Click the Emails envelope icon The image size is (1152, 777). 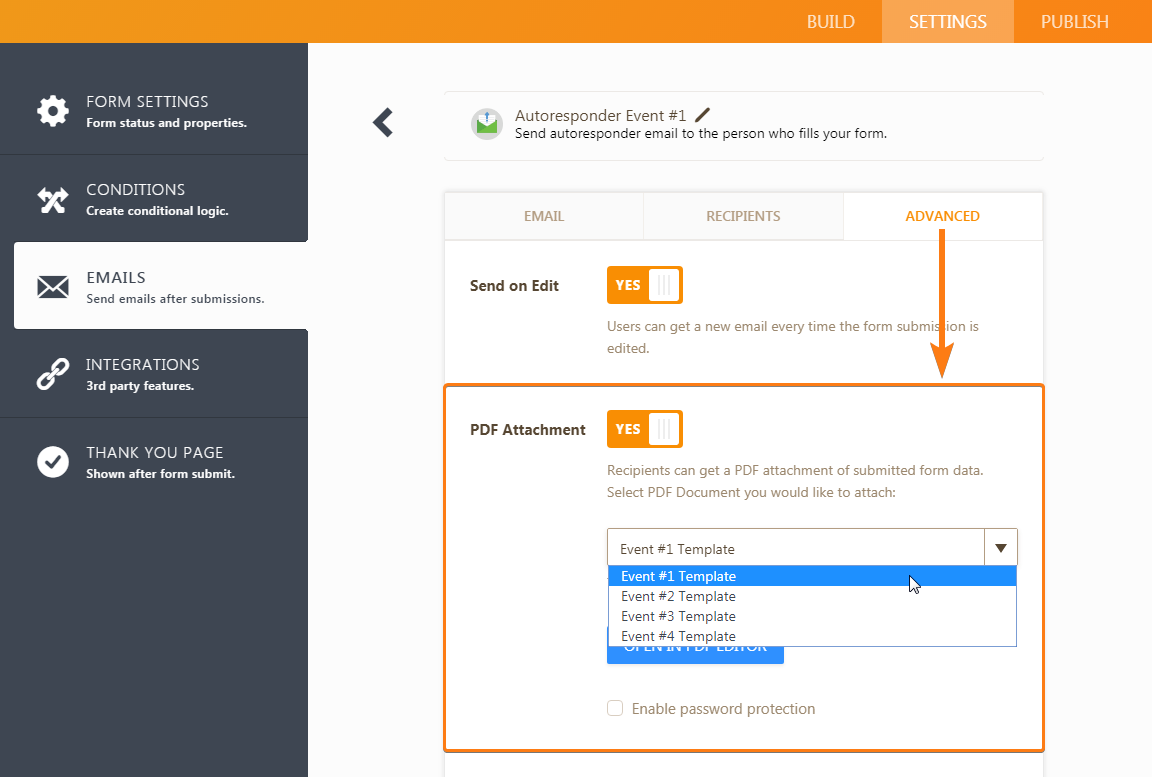click(53, 287)
